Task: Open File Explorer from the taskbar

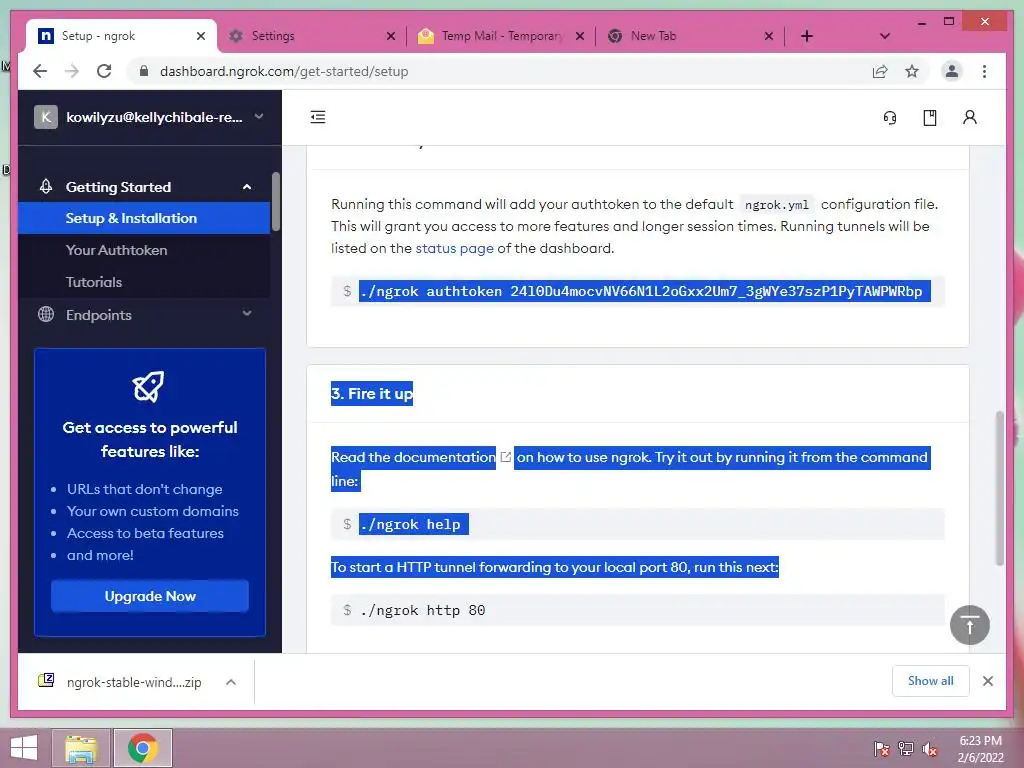Action: click(x=81, y=748)
